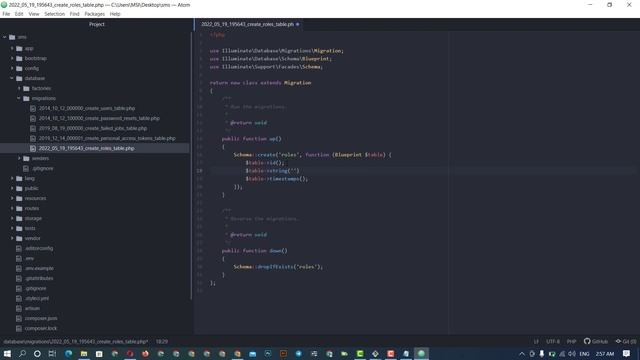This screenshot has width=640, height=360.
Task: Open Task View in the taskbar
Action: pos(52,353)
